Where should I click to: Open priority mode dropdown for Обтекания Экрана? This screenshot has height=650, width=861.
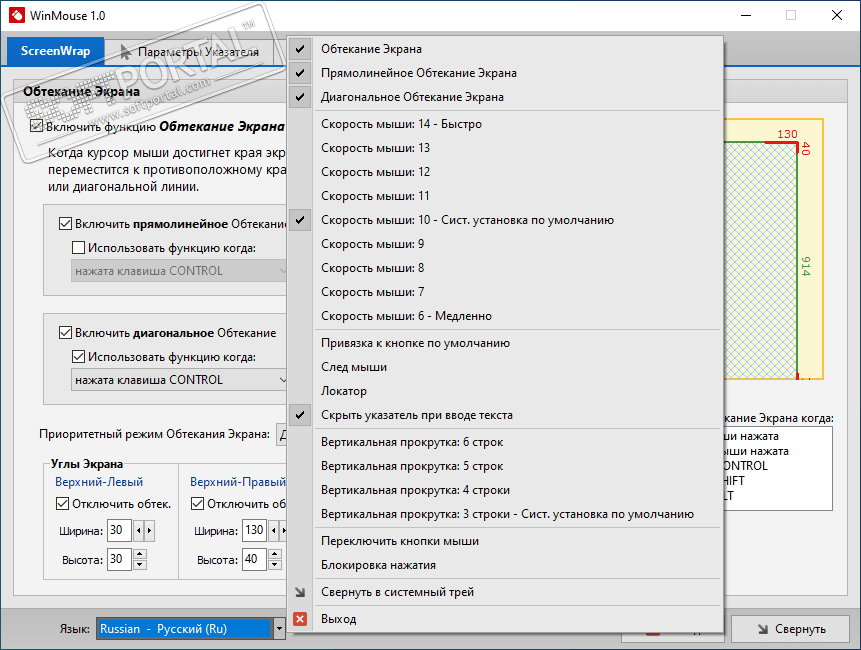coord(281,434)
